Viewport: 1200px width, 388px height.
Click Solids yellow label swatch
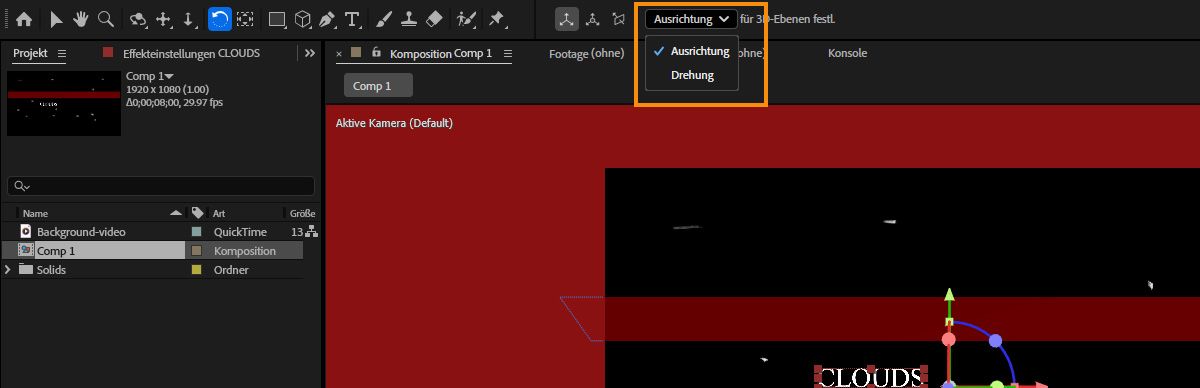coord(197,270)
